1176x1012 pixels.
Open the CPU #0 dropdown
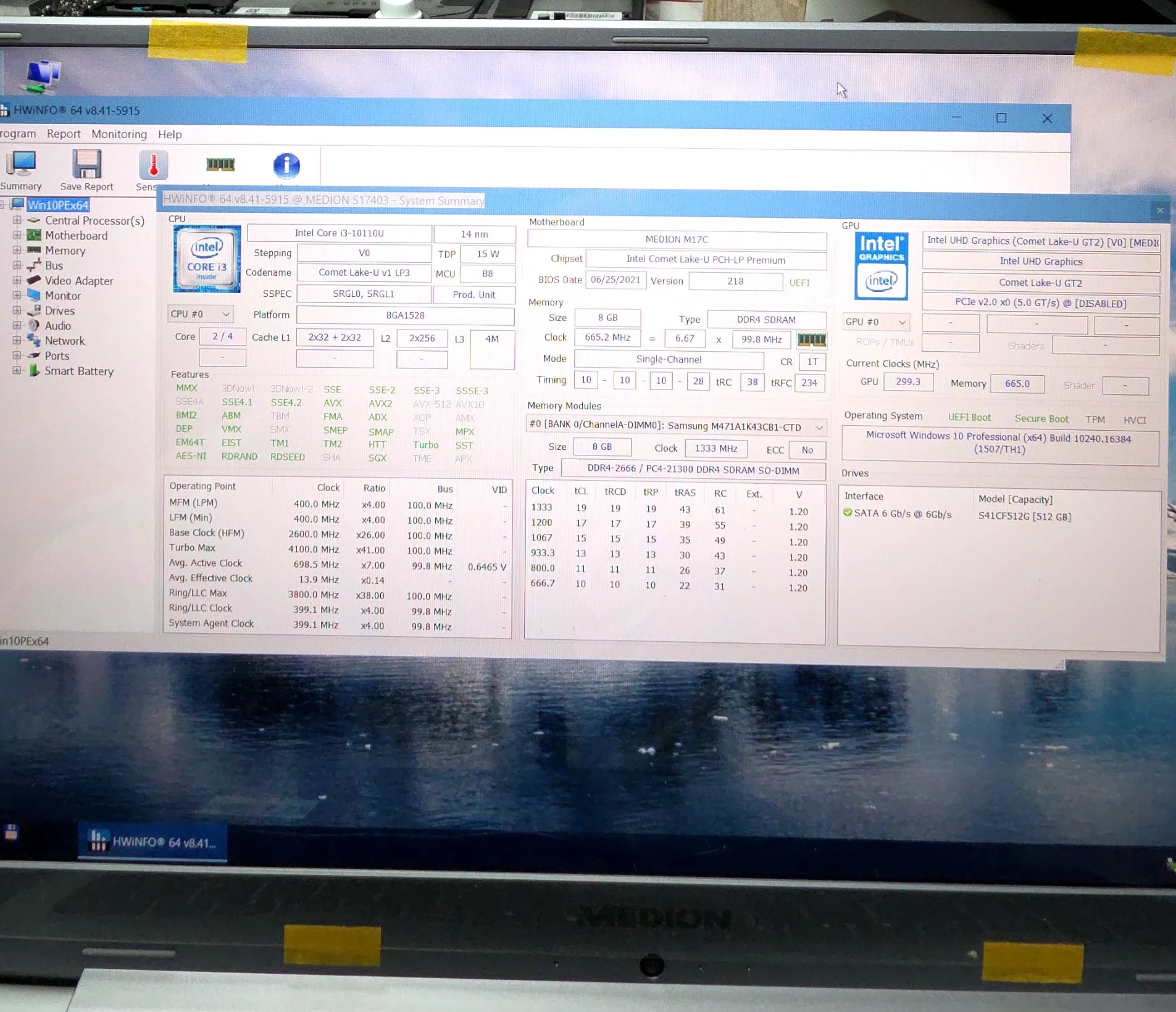(x=200, y=314)
